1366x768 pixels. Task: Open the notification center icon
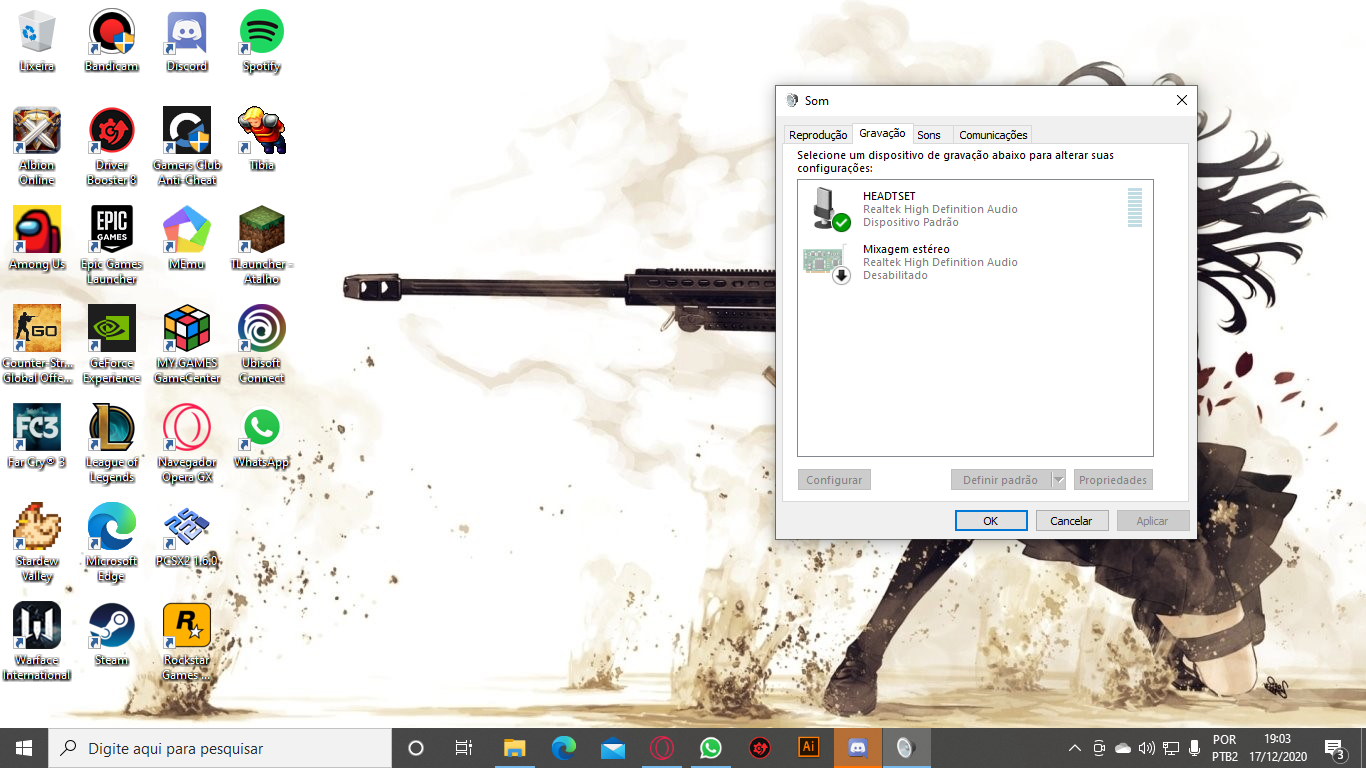point(1334,748)
